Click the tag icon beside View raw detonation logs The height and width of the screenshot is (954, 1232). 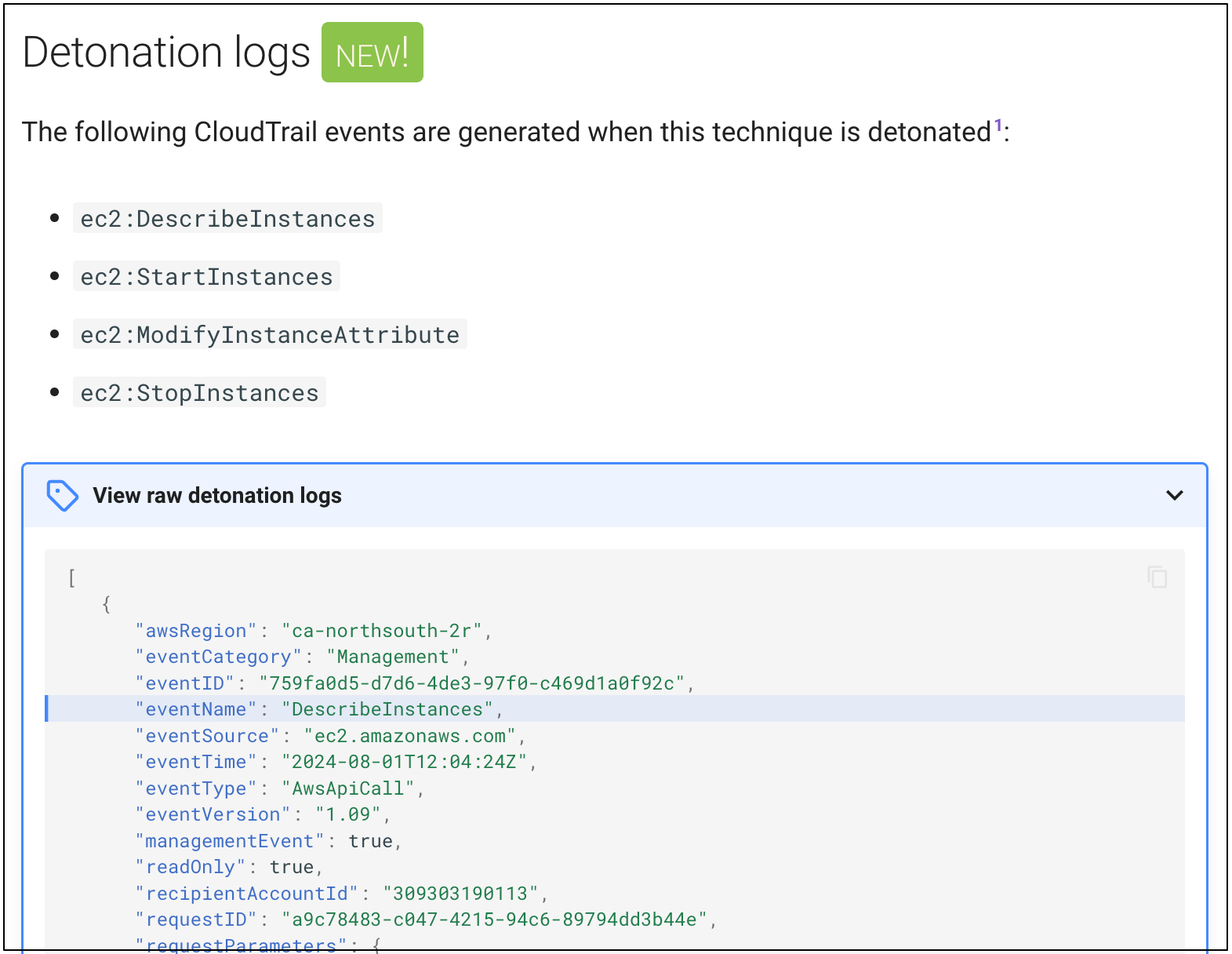(x=63, y=496)
